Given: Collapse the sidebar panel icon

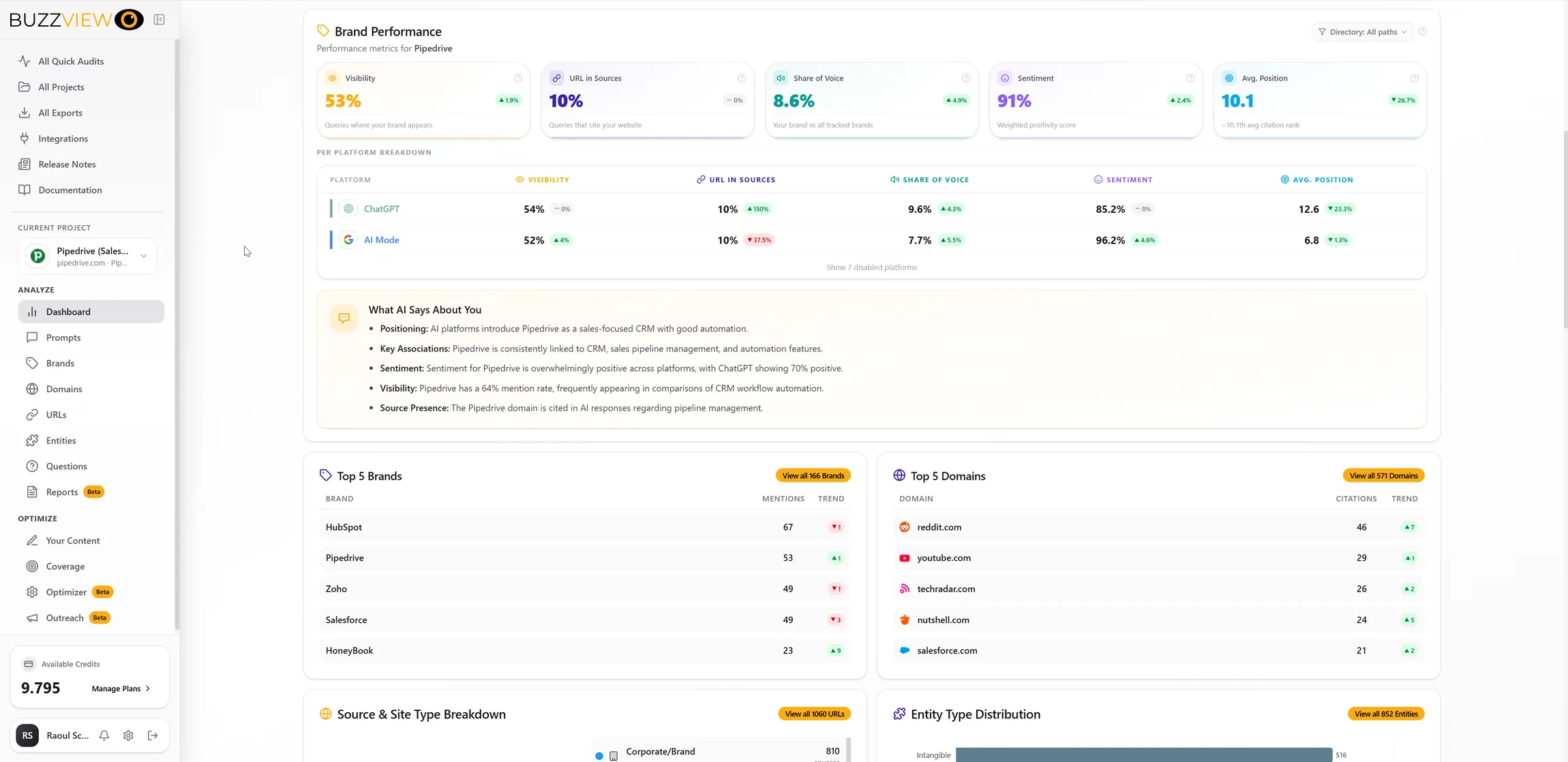Looking at the screenshot, I should tap(159, 20).
